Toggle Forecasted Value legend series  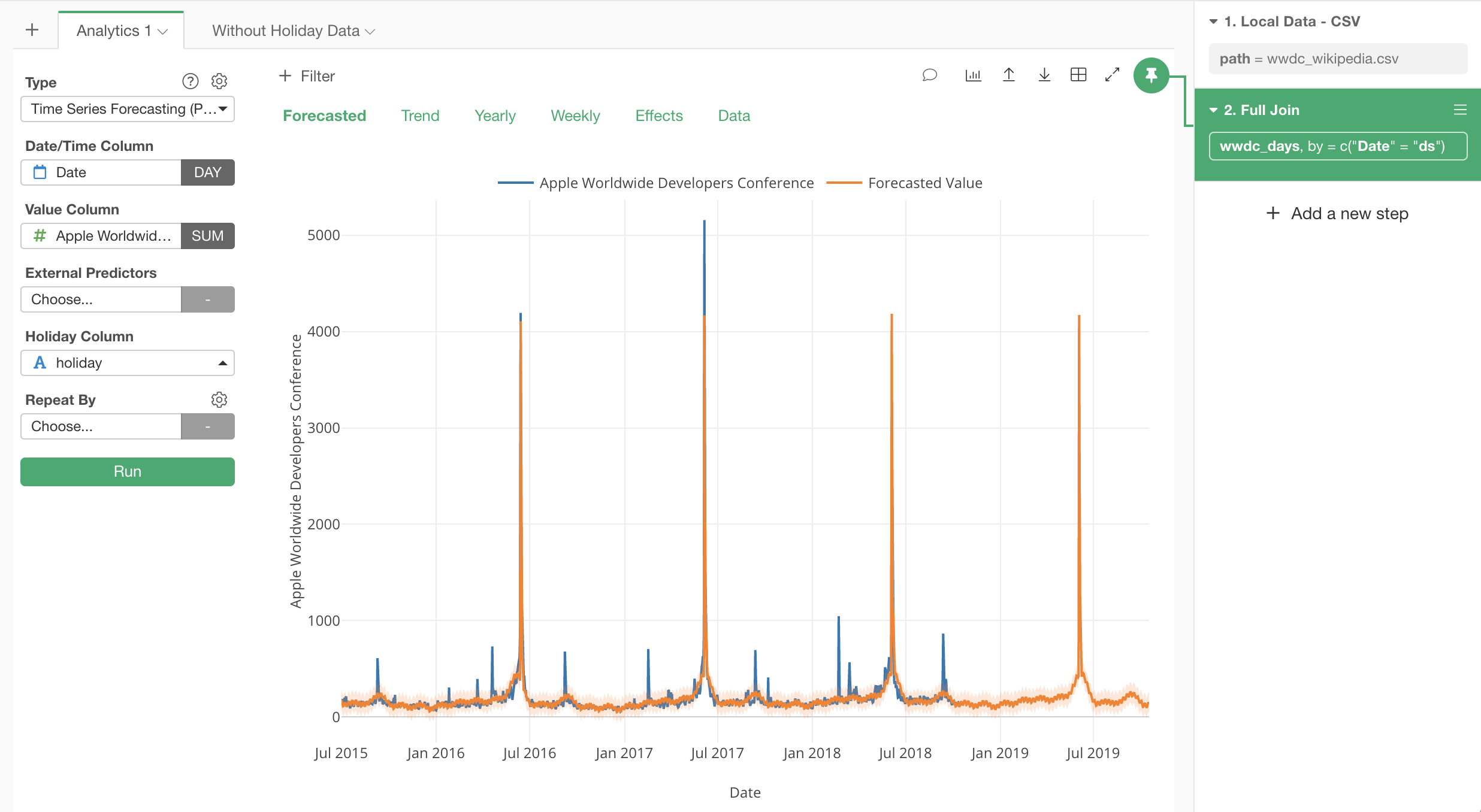[x=905, y=183]
